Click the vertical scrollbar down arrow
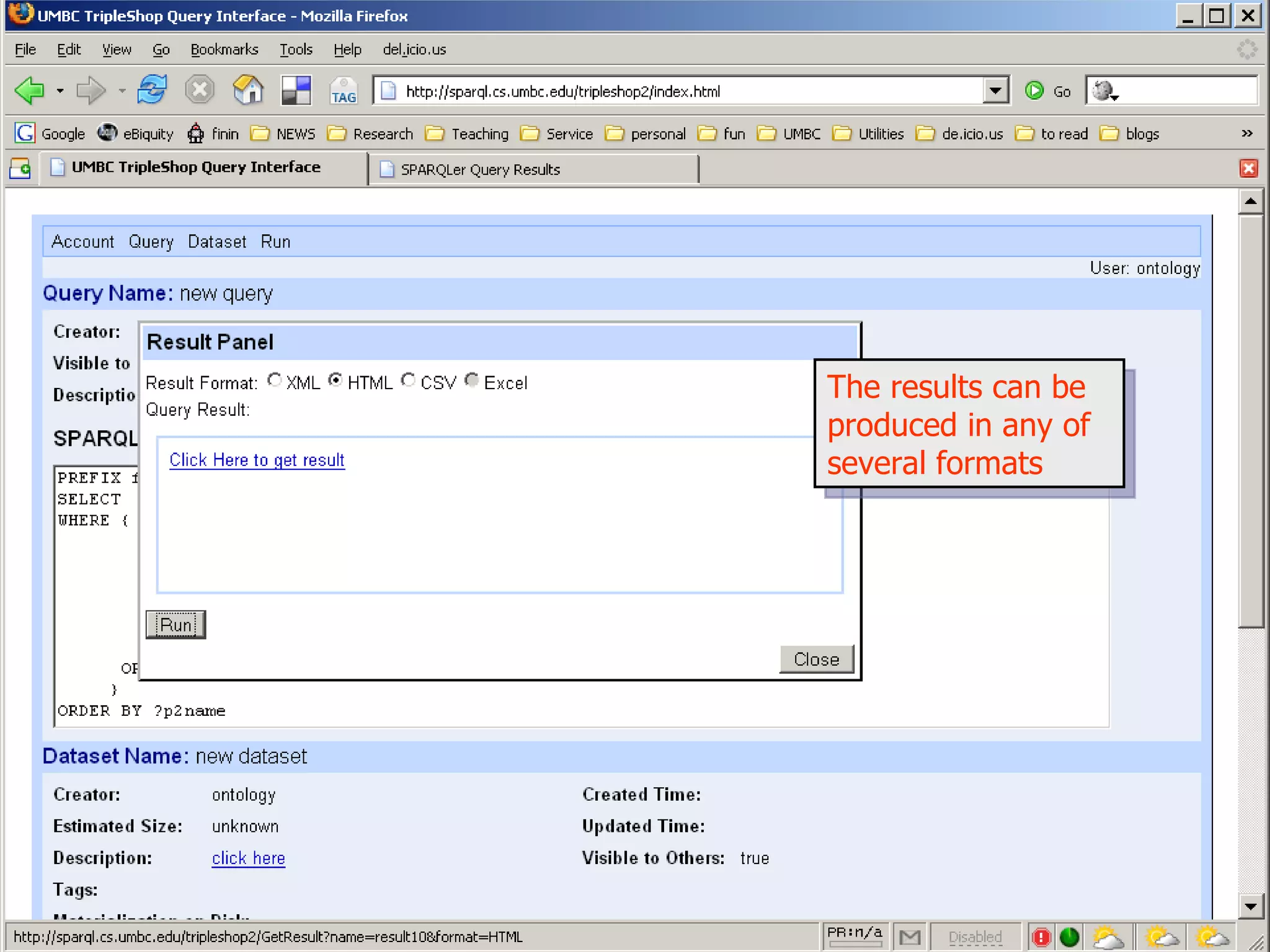 click(1250, 907)
